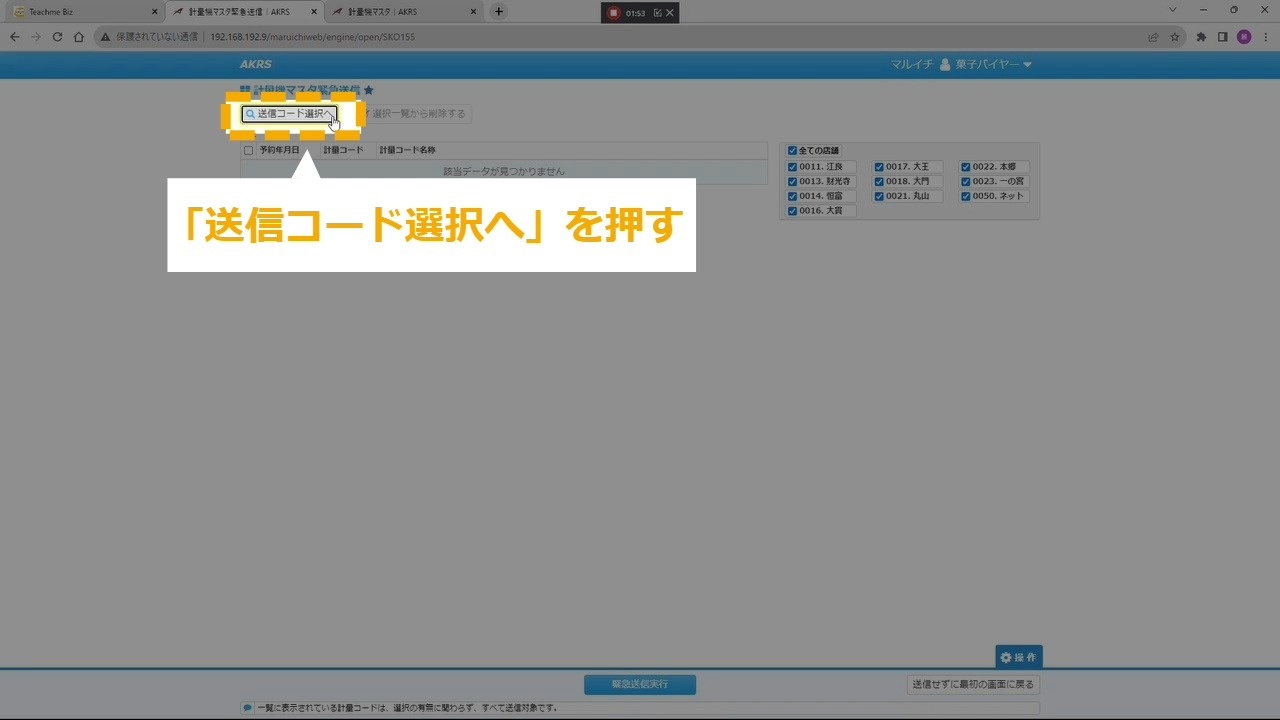The width and height of the screenshot is (1280, 720).
Task: Uncheck store 0050. ネット
Action: tap(966, 197)
